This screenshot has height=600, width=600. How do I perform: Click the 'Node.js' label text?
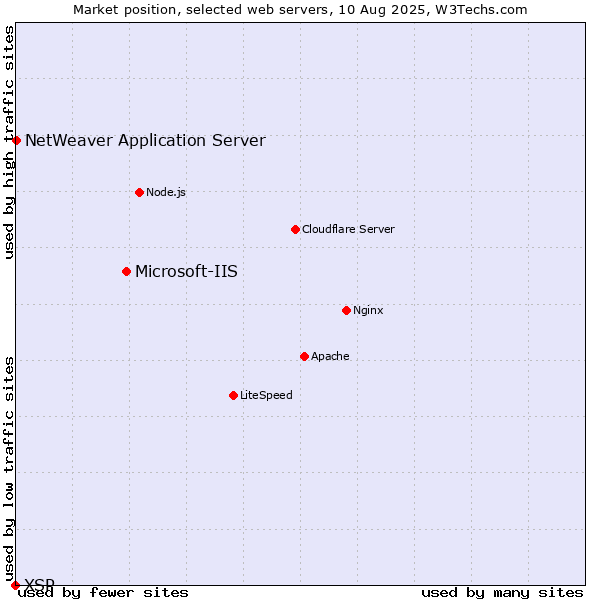tap(166, 192)
